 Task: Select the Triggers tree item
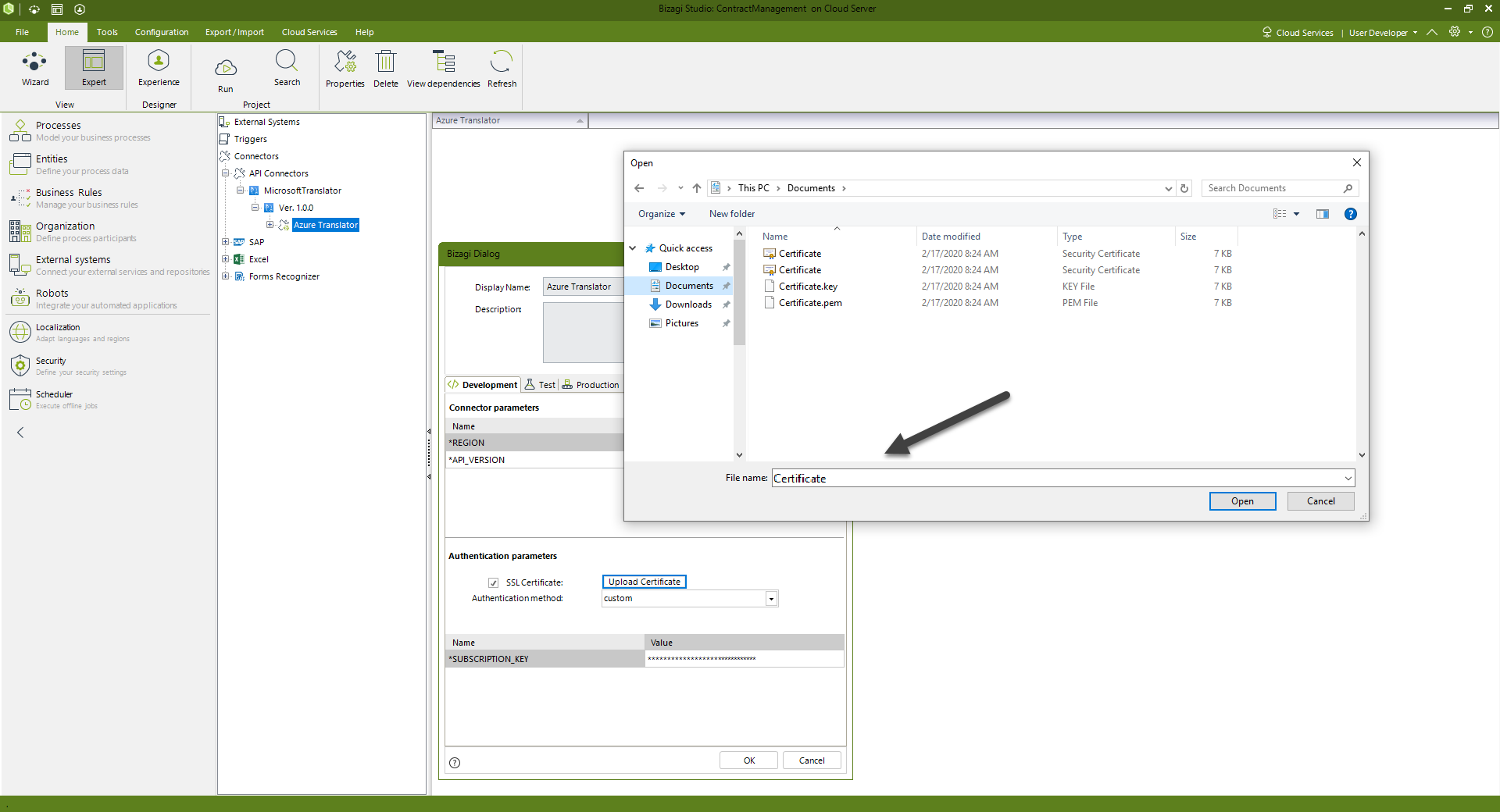tap(250, 139)
